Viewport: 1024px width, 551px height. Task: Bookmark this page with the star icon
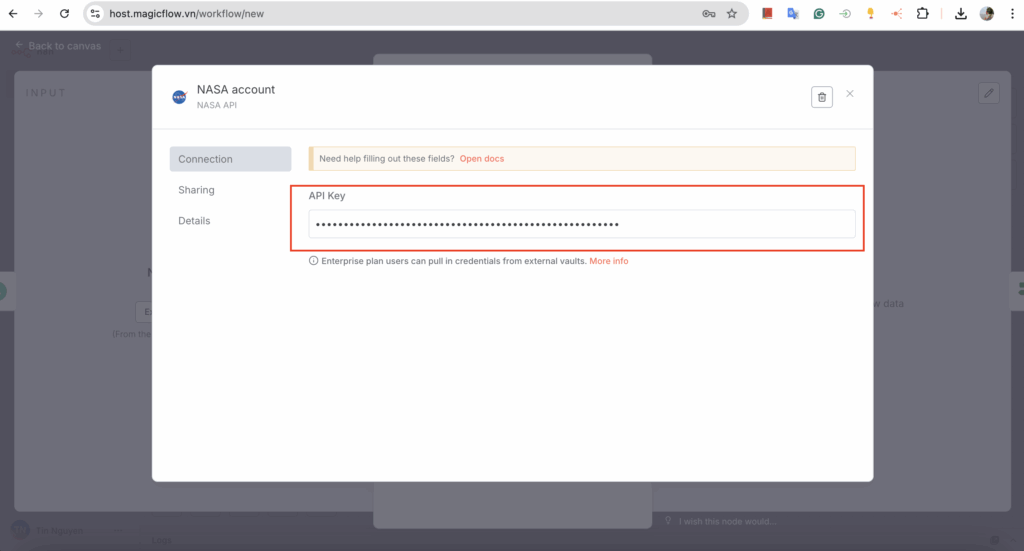[732, 14]
